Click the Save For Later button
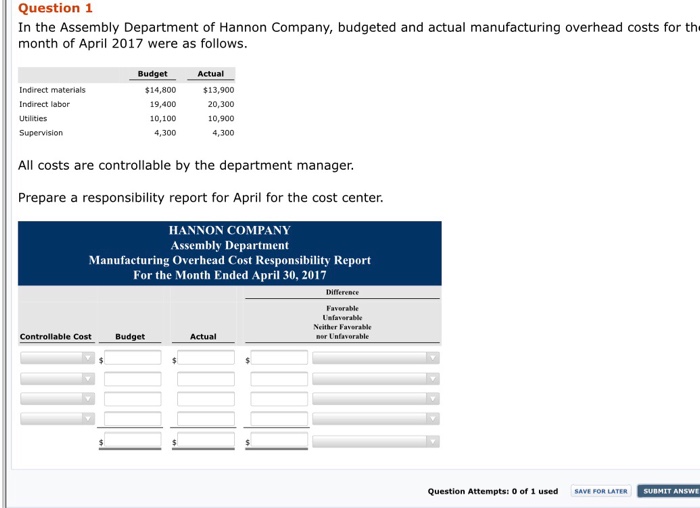This screenshot has height=508, width=700. [x=601, y=491]
